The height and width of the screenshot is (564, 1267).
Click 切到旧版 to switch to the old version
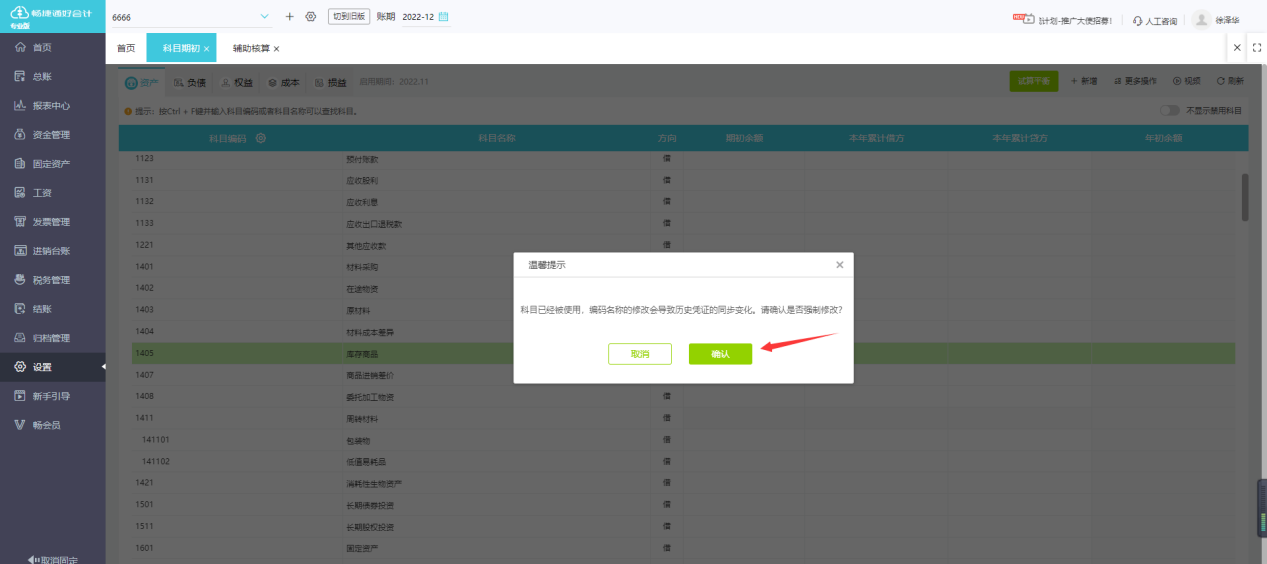click(x=349, y=17)
